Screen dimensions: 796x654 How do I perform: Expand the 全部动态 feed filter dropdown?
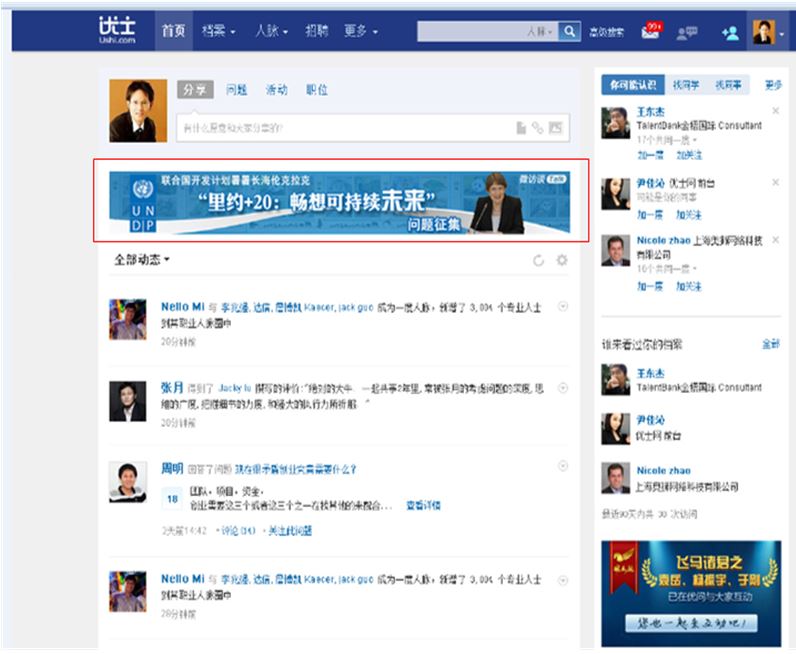pyautogui.click(x=141, y=260)
